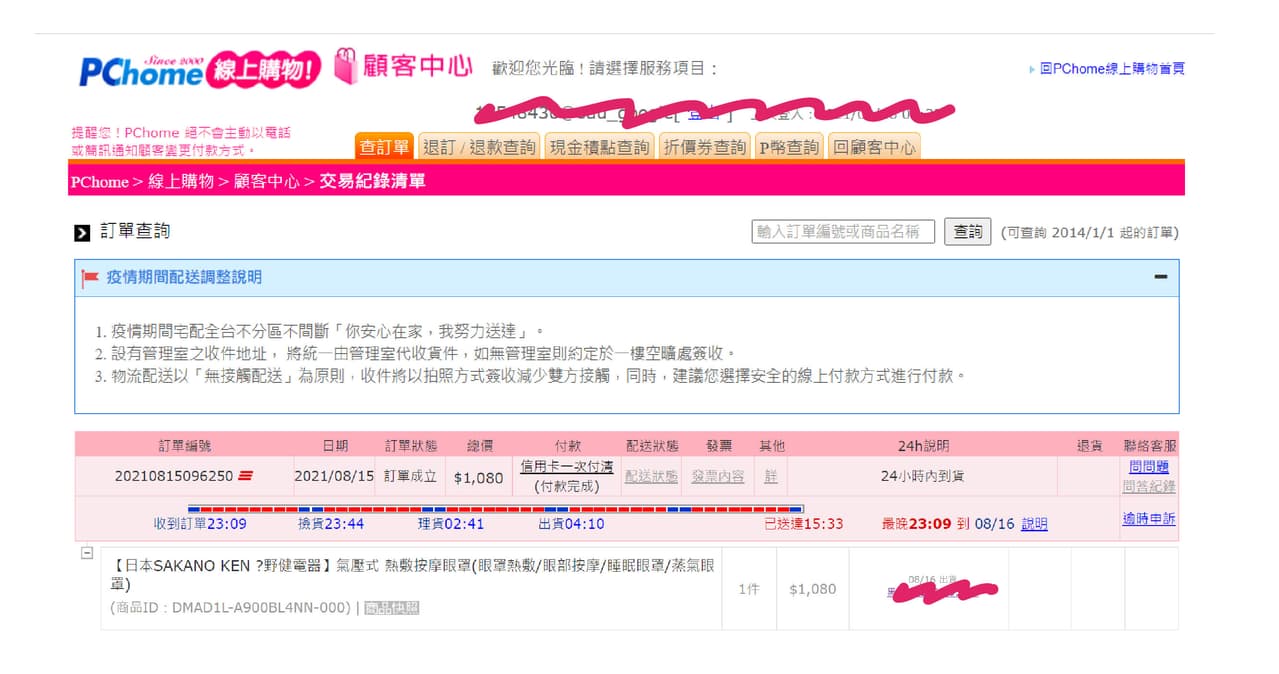Click the order date 2021/08/15

pos(334,477)
